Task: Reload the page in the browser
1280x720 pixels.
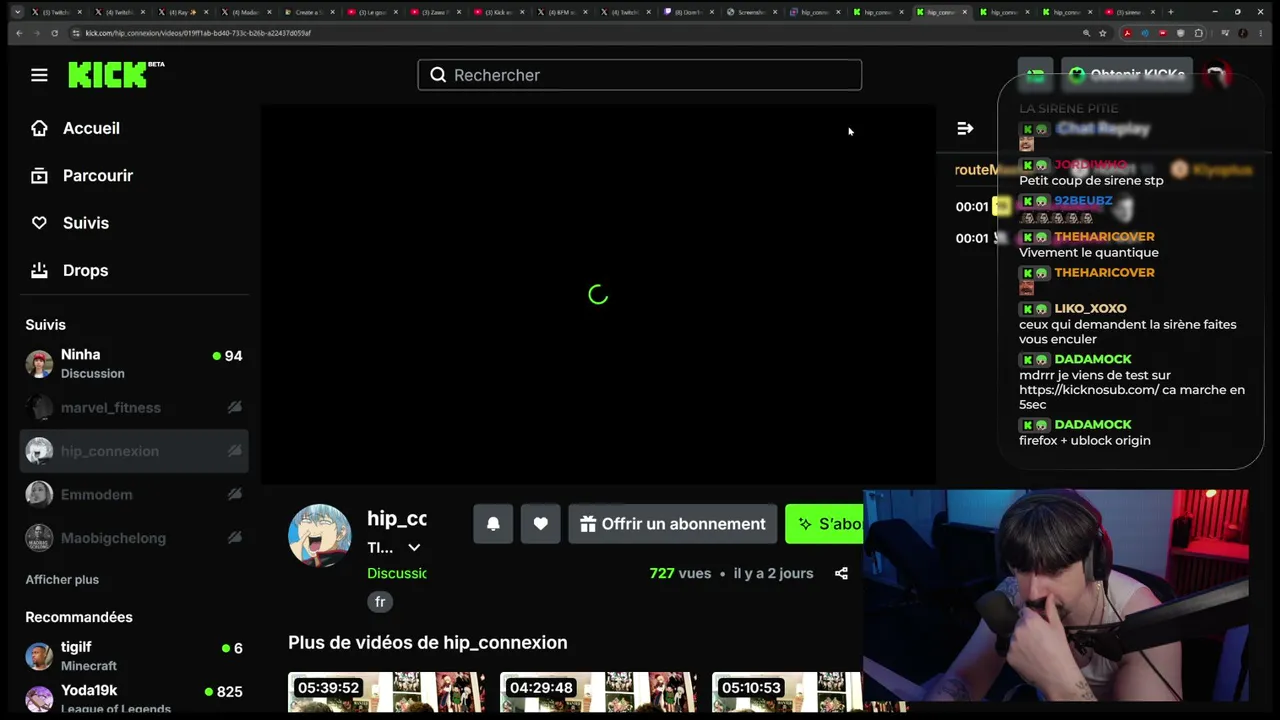Action: click(x=54, y=33)
